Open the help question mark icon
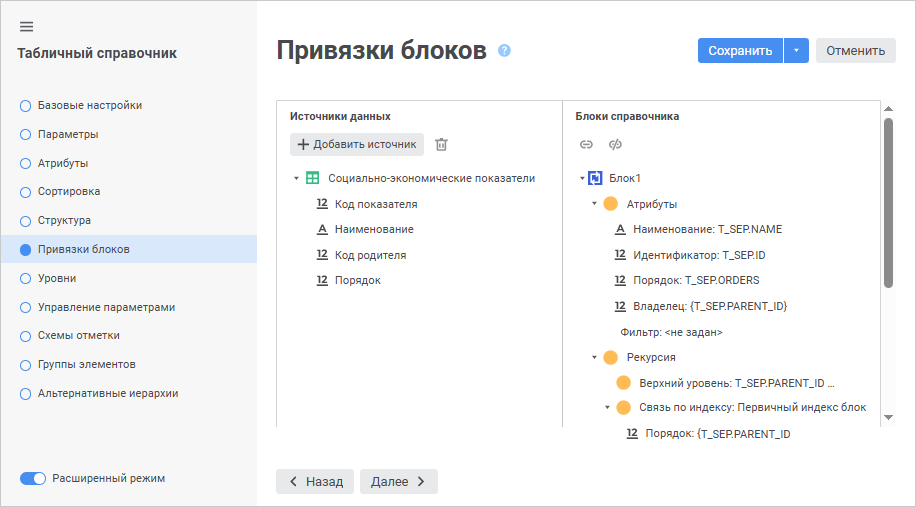The width and height of the screenshot is (916, 507). pos(504,50)
